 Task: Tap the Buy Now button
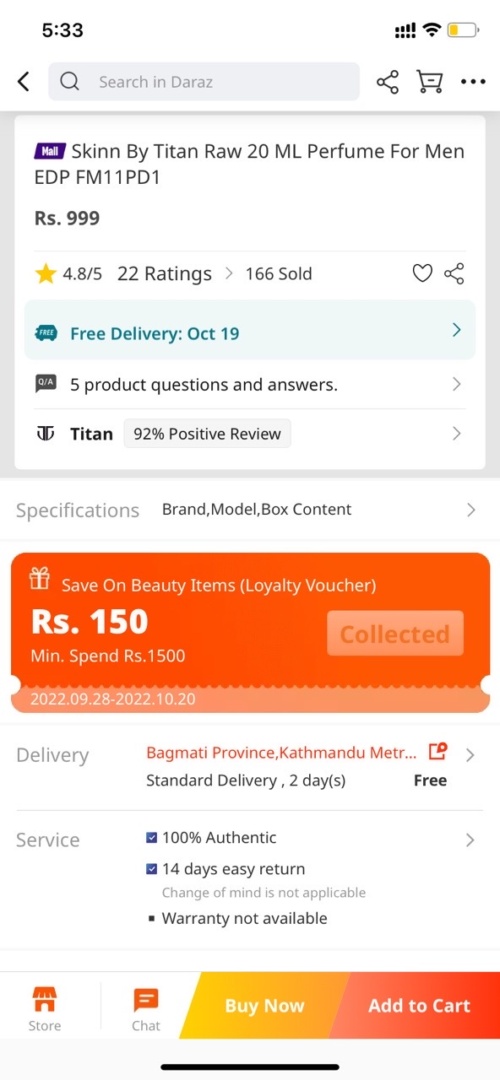pos(264,1006)
